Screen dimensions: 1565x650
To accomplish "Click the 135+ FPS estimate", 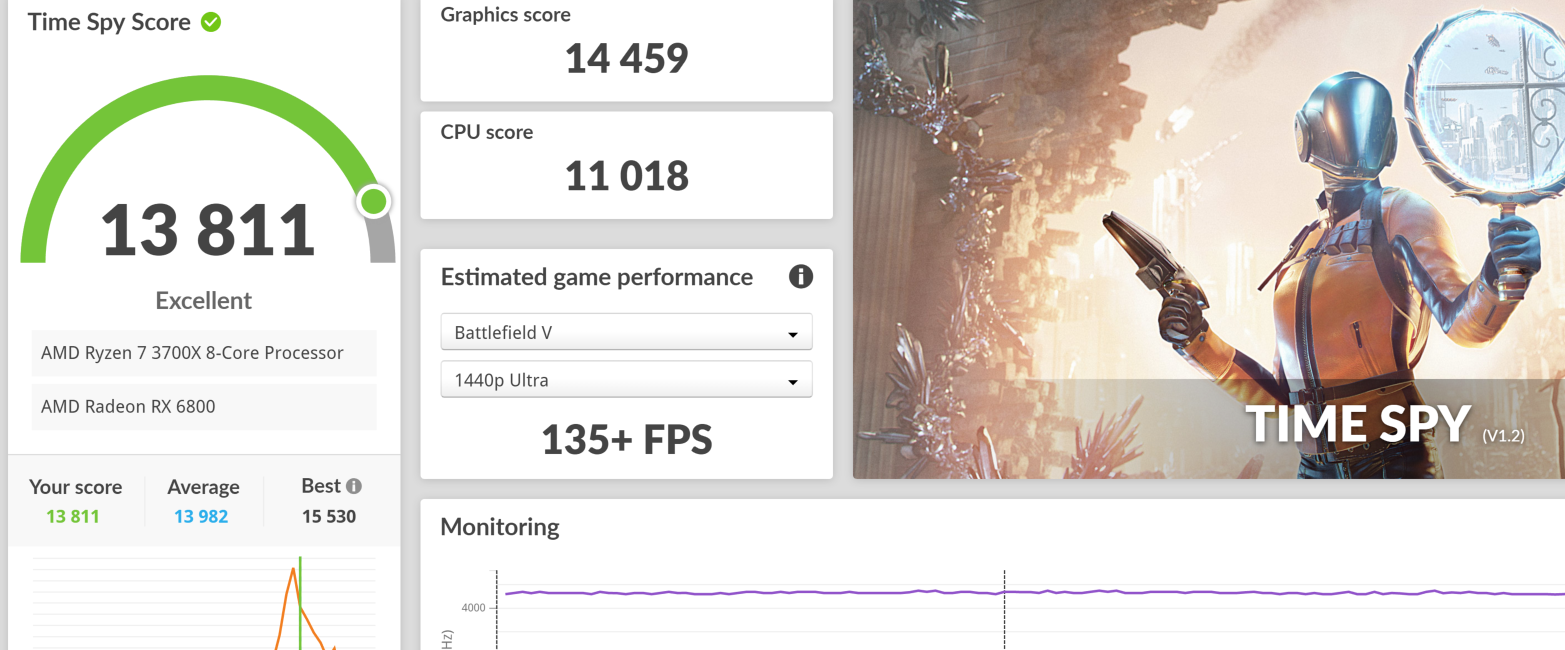I will point(627,440).
